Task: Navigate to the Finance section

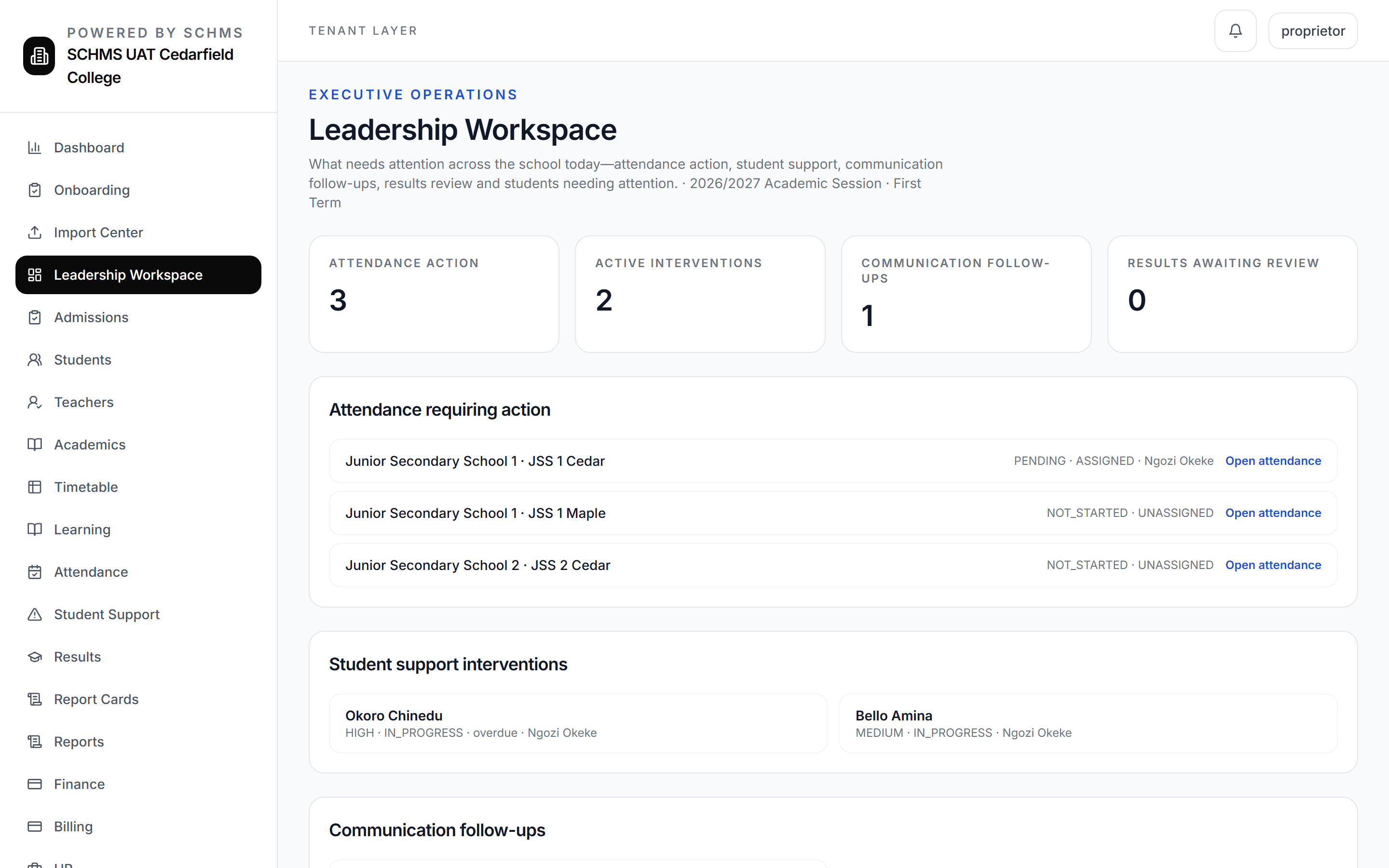Action: (x=138, y=785)
